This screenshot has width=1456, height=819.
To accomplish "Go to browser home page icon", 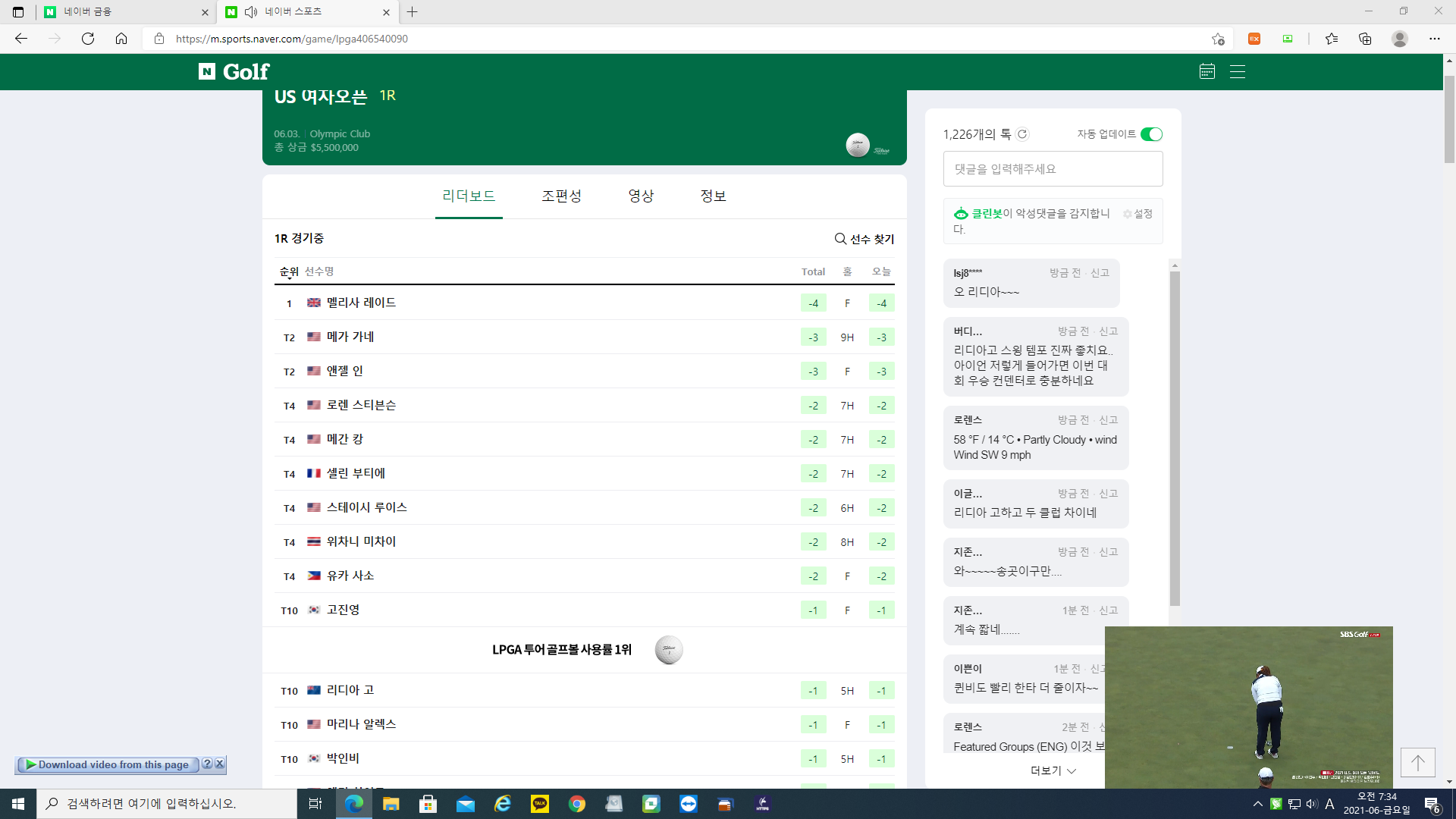I will [121, 39].
